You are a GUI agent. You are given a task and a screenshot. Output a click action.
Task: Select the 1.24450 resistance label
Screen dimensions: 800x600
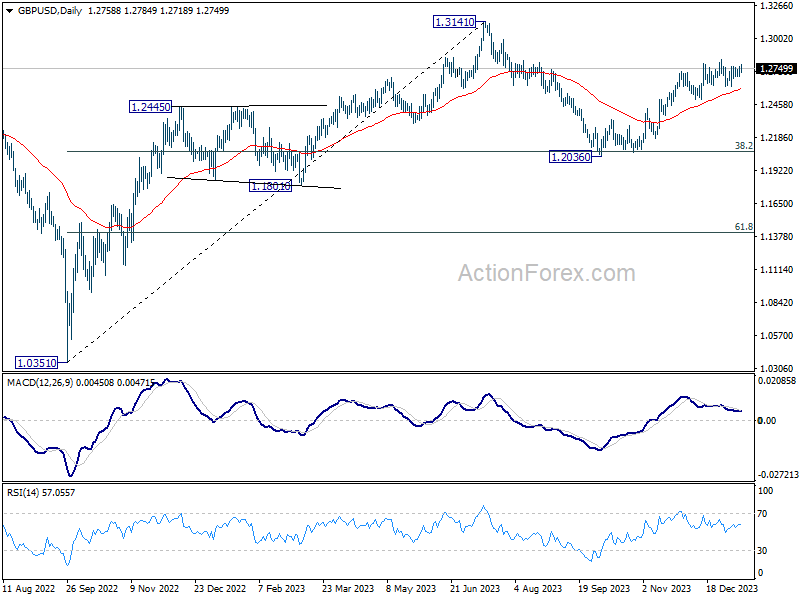click(151, 106)
